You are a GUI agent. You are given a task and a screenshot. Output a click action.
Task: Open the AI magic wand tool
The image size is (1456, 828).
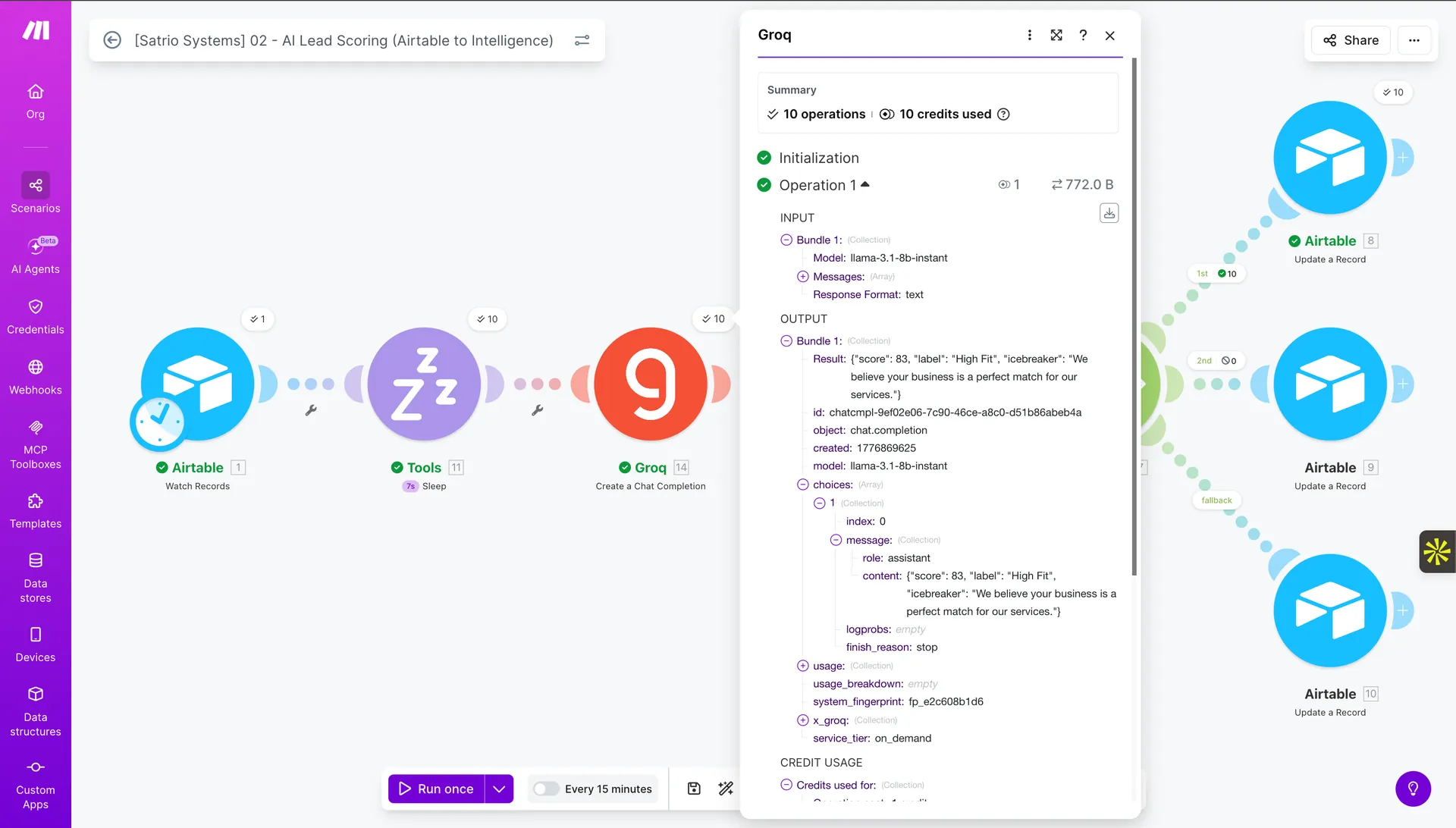point(726,789)
